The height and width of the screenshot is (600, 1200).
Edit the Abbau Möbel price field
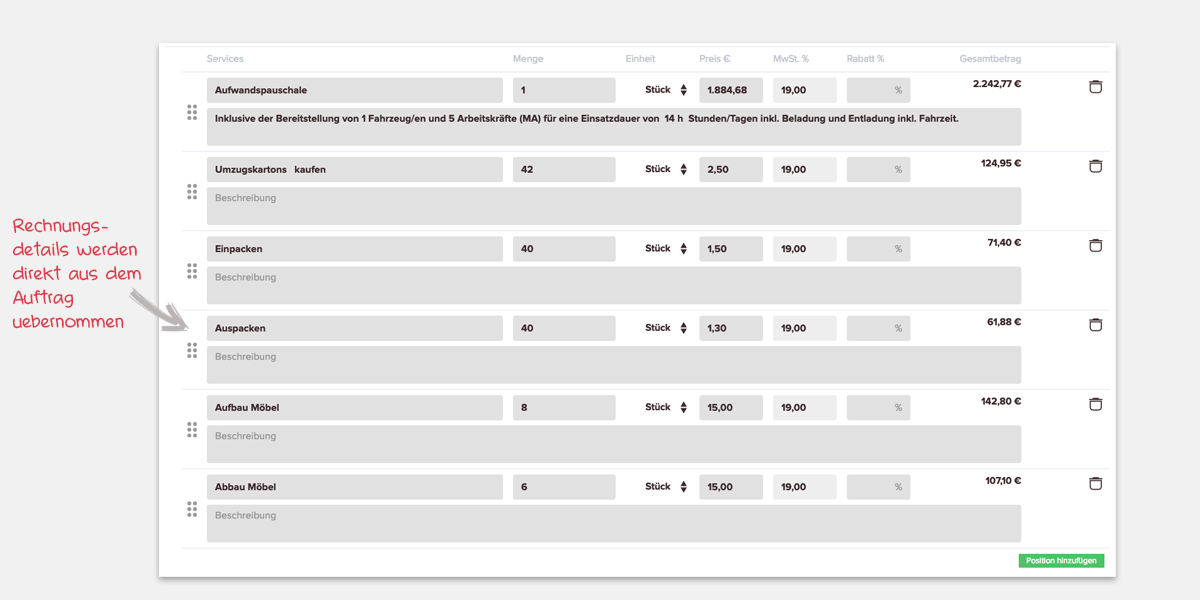(x=731, y=487)
